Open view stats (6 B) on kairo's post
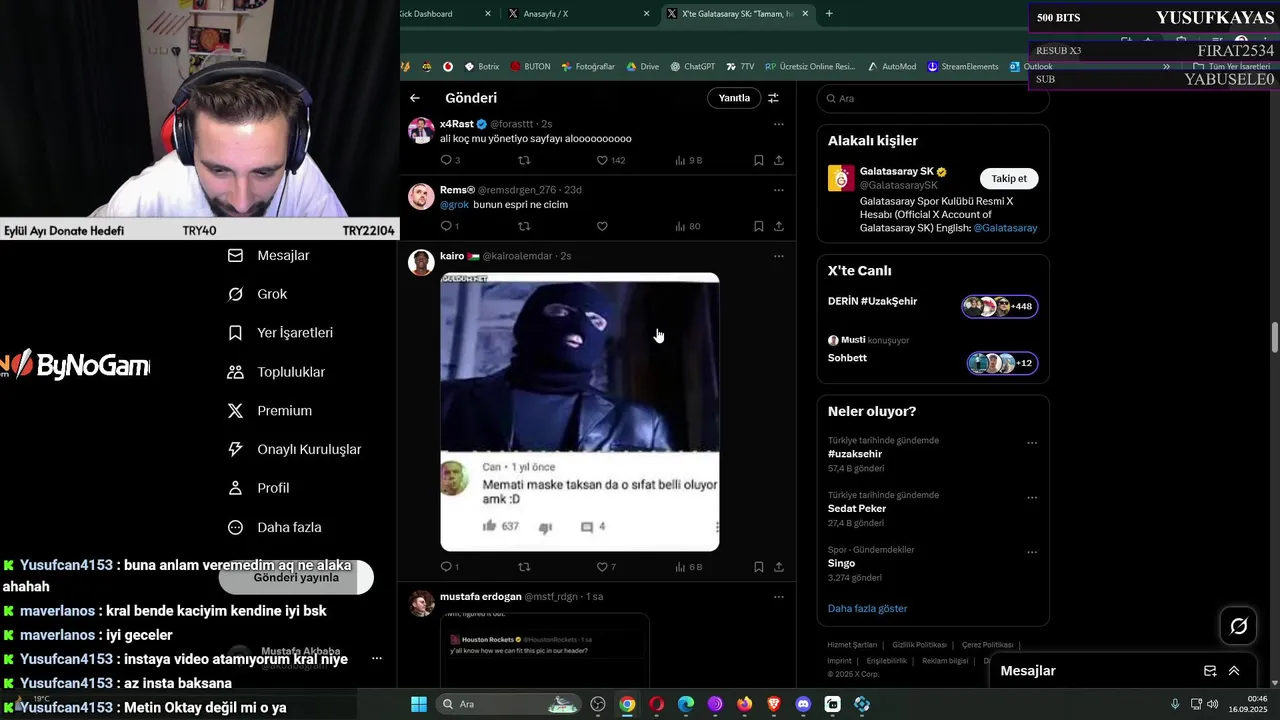The image size is (1280, 720). pos(689,567)
